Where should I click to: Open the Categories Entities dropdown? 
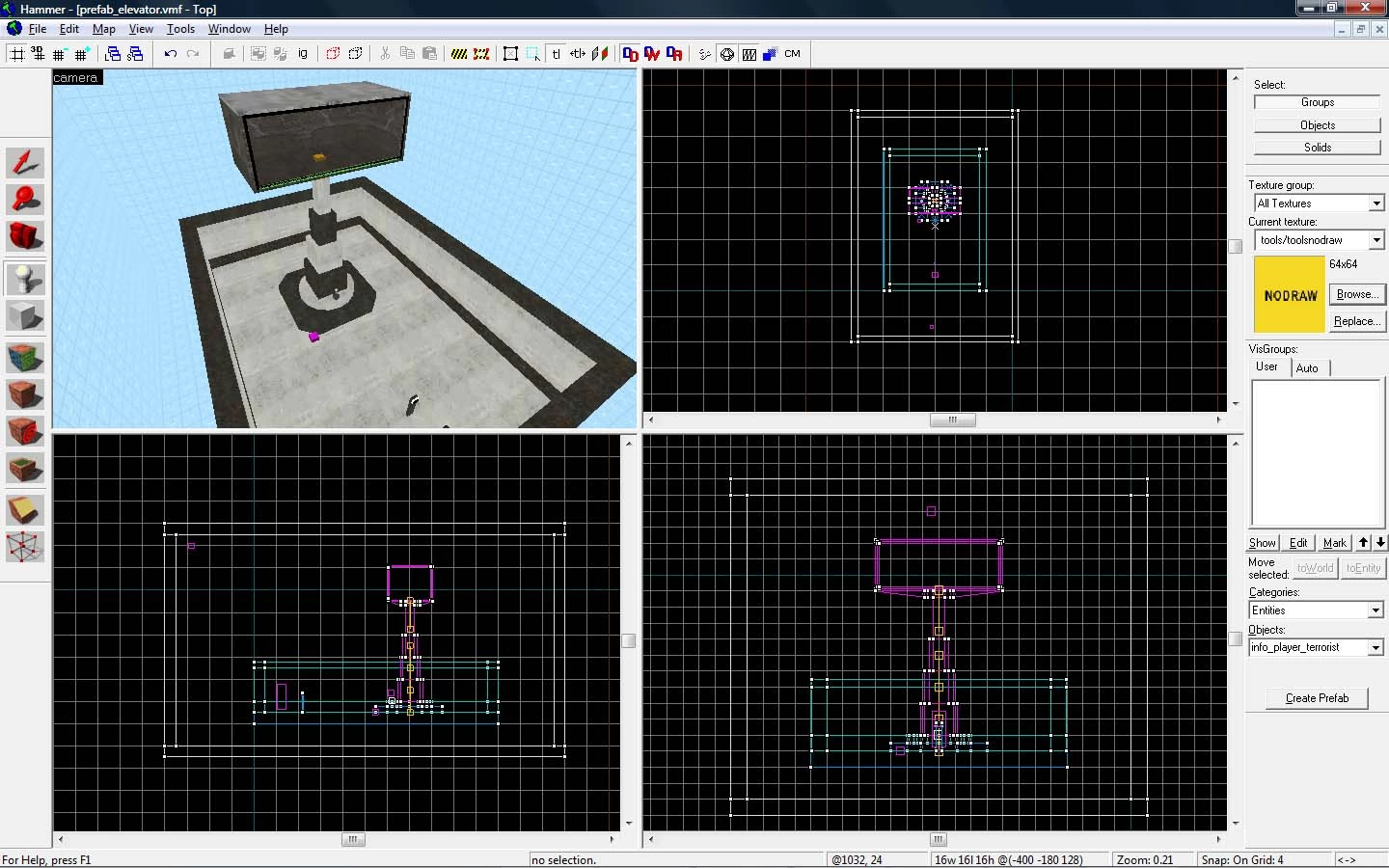[x=1316, y=610]
